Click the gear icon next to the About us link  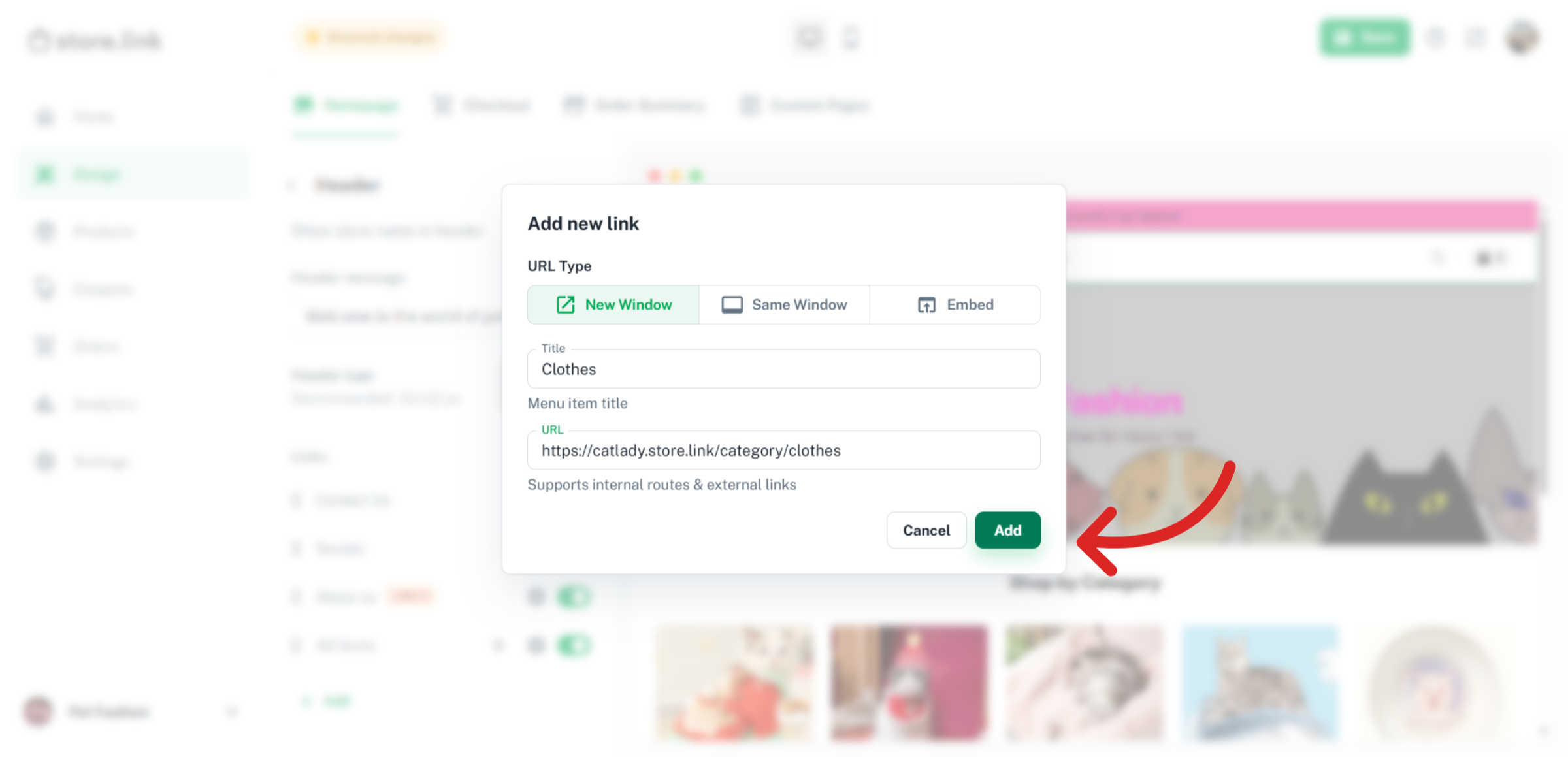[536, 596]
